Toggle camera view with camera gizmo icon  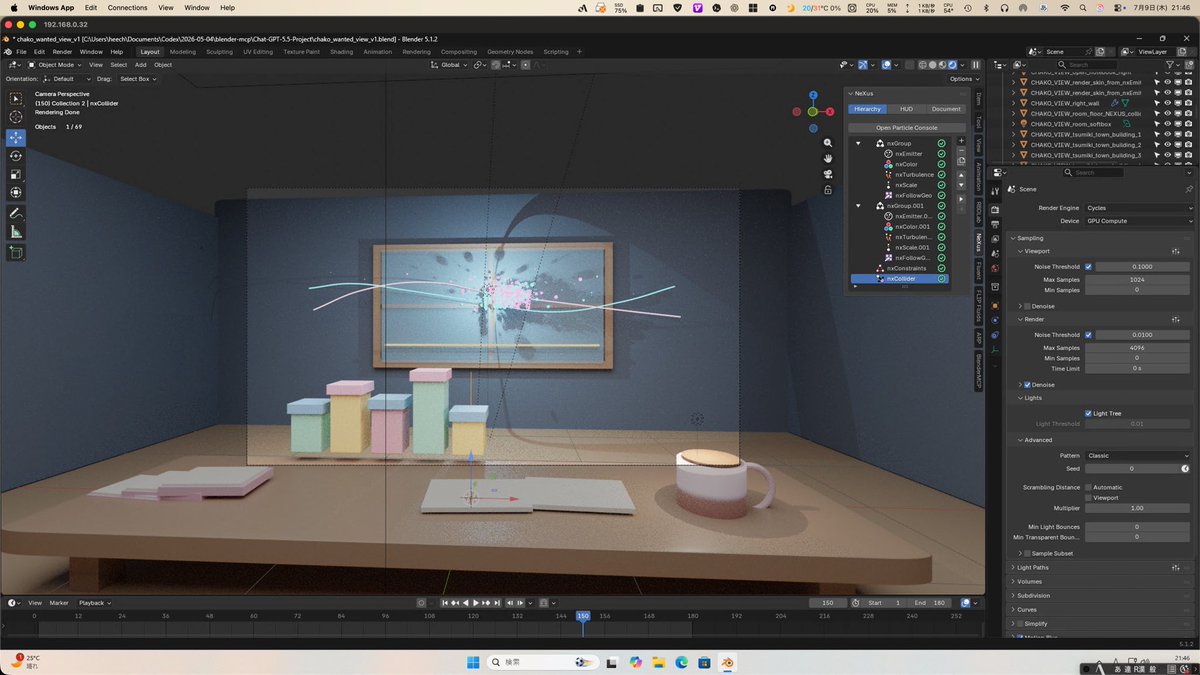[x=828, y=173]
